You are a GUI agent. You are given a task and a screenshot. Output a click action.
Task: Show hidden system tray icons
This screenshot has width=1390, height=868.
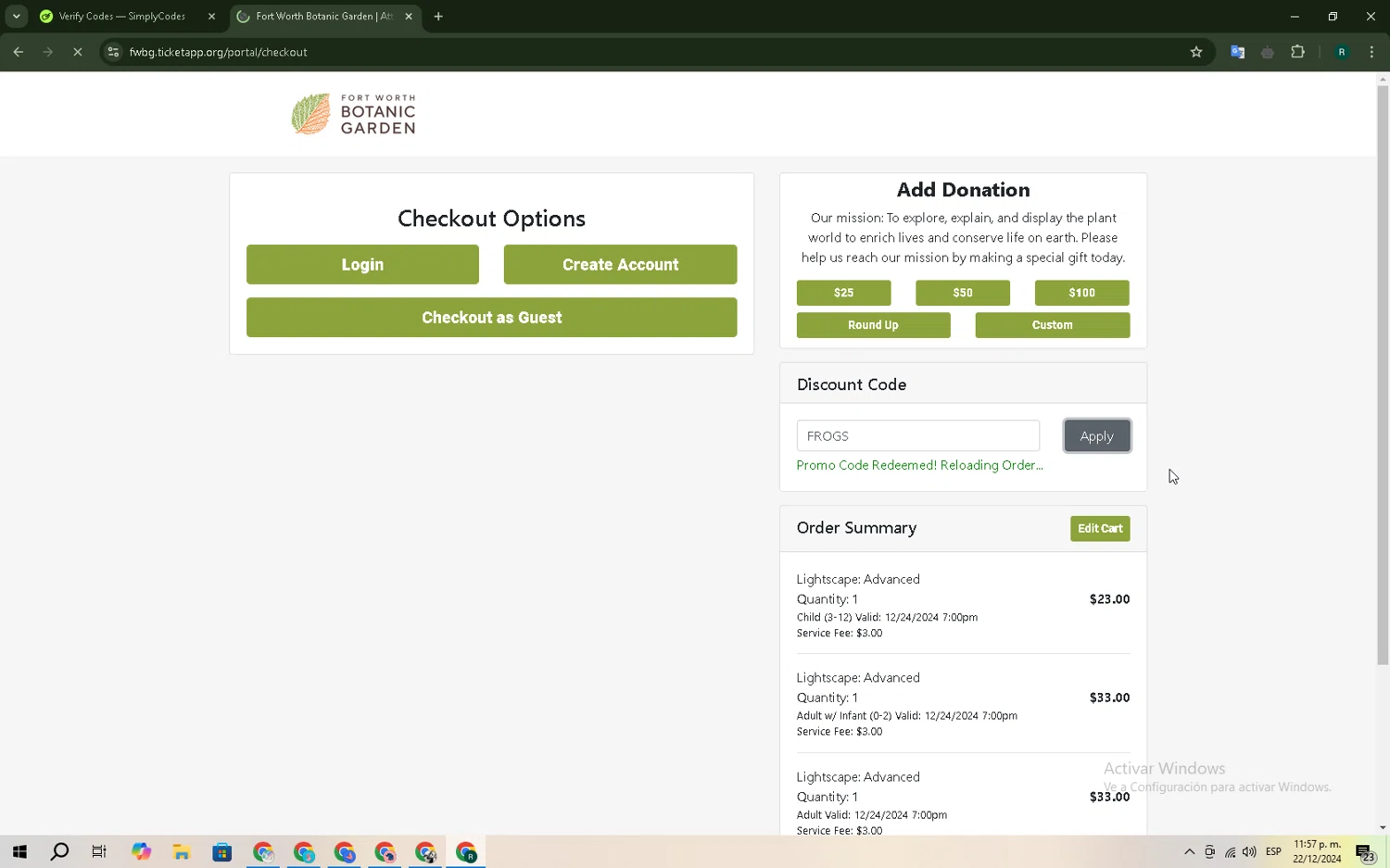[x=1189, y=851]
